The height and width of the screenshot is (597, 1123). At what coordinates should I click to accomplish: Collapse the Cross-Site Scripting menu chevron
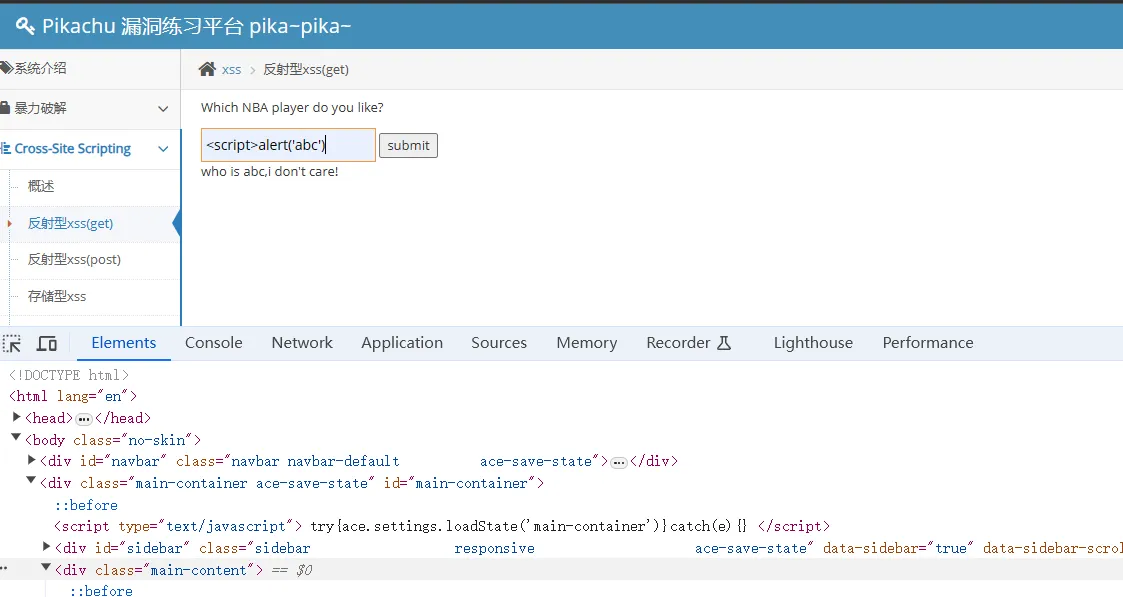point(163,149)
